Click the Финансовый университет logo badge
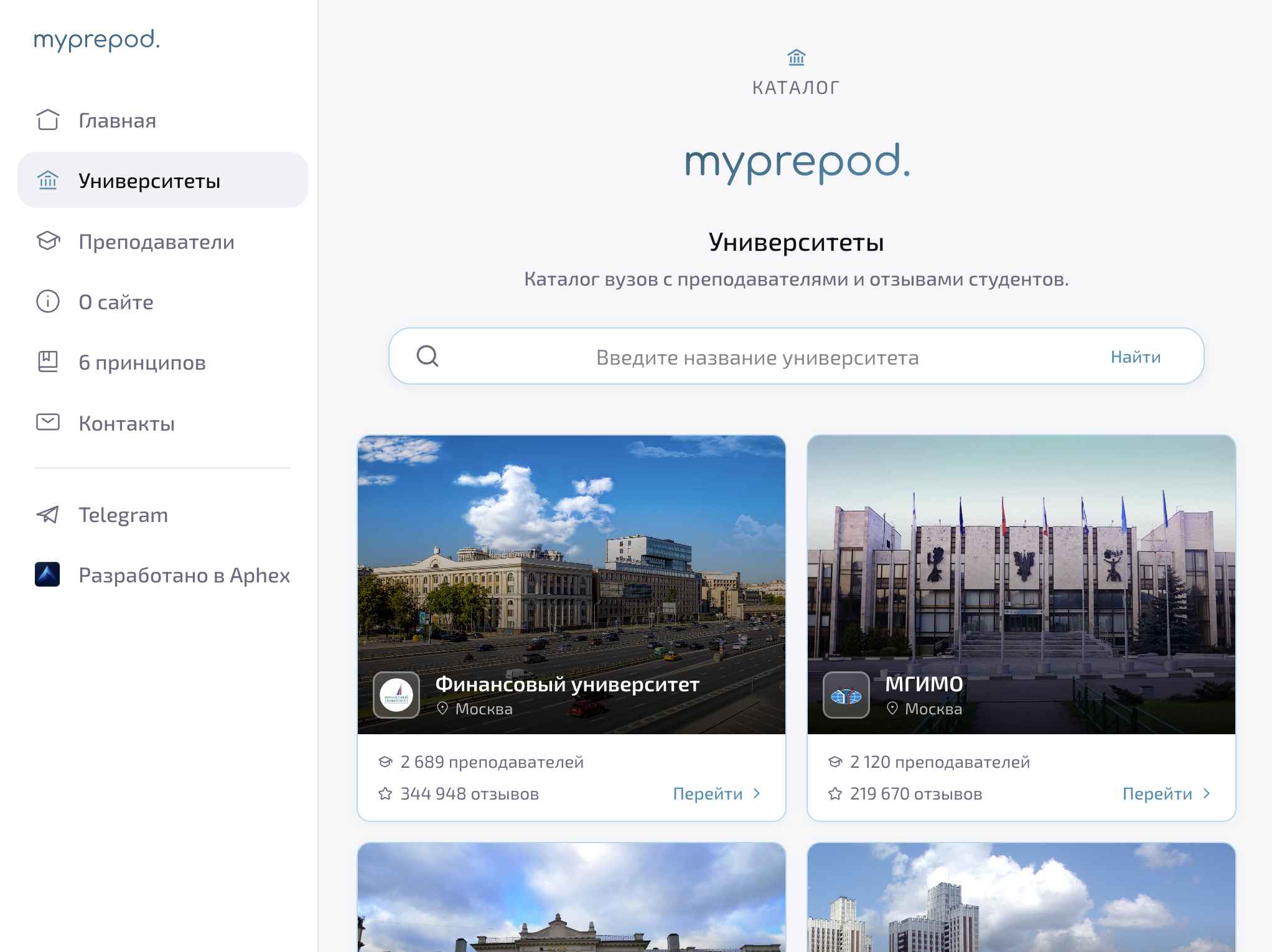1272x952 pixels. pos(396,695)
